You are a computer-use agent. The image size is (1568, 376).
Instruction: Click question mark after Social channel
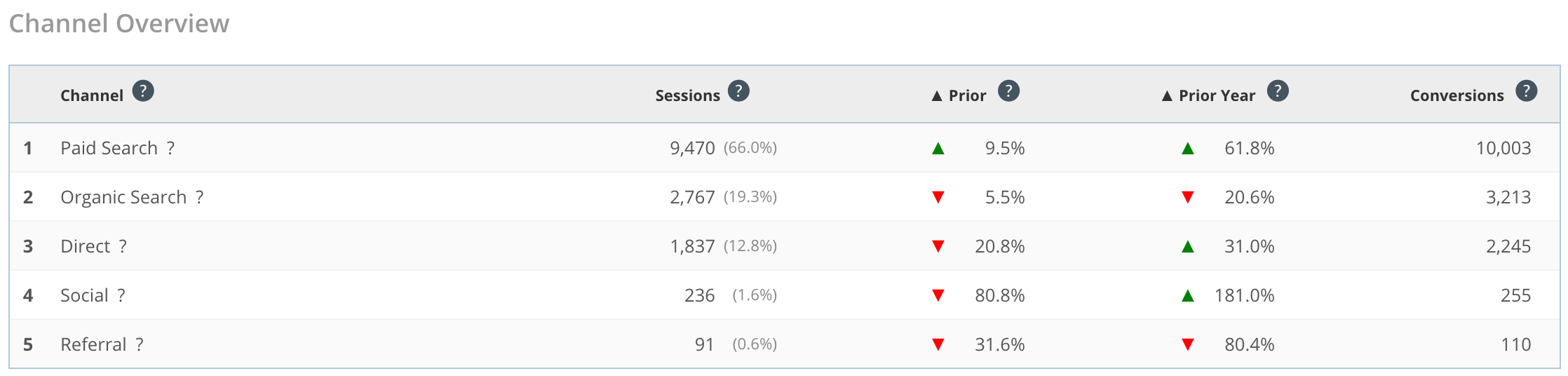(x=121, y=295)
